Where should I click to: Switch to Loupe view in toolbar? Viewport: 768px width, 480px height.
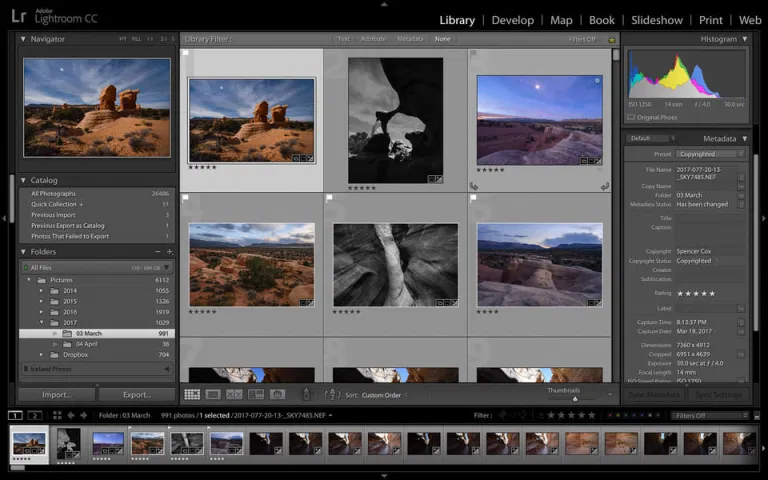[x=213, y=394]
